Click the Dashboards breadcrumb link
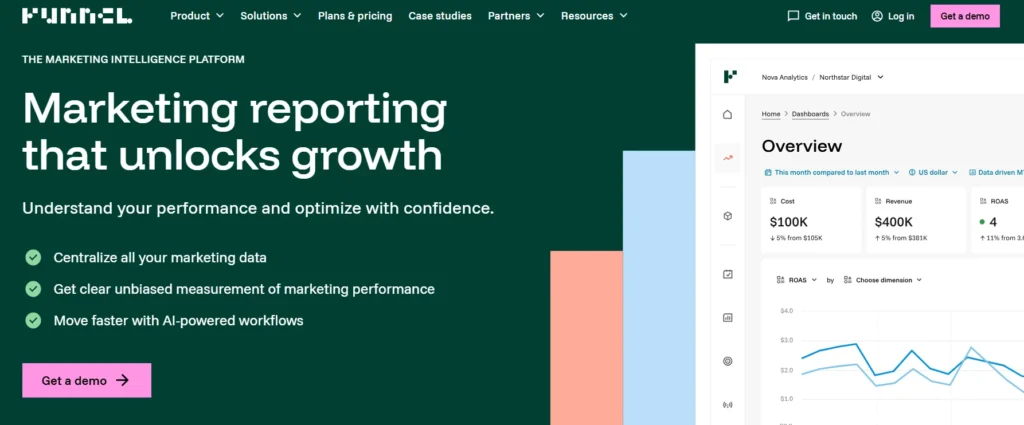 [x=810, y=114]
